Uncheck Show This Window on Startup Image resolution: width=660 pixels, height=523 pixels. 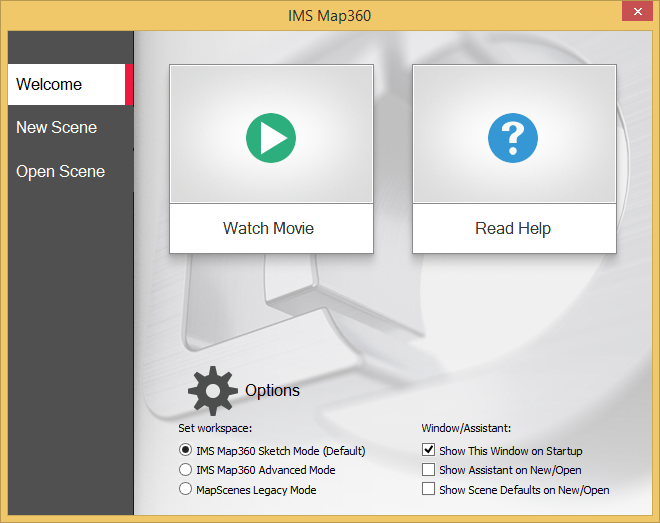point(428,450)
